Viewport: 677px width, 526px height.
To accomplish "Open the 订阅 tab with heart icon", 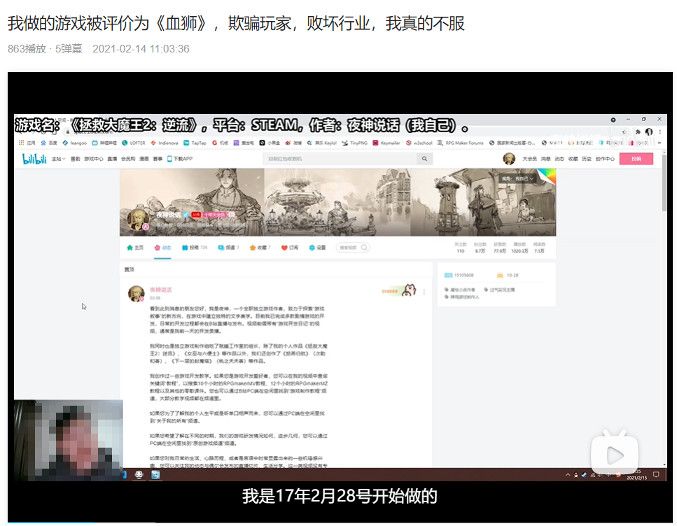I will pos(290,247).
